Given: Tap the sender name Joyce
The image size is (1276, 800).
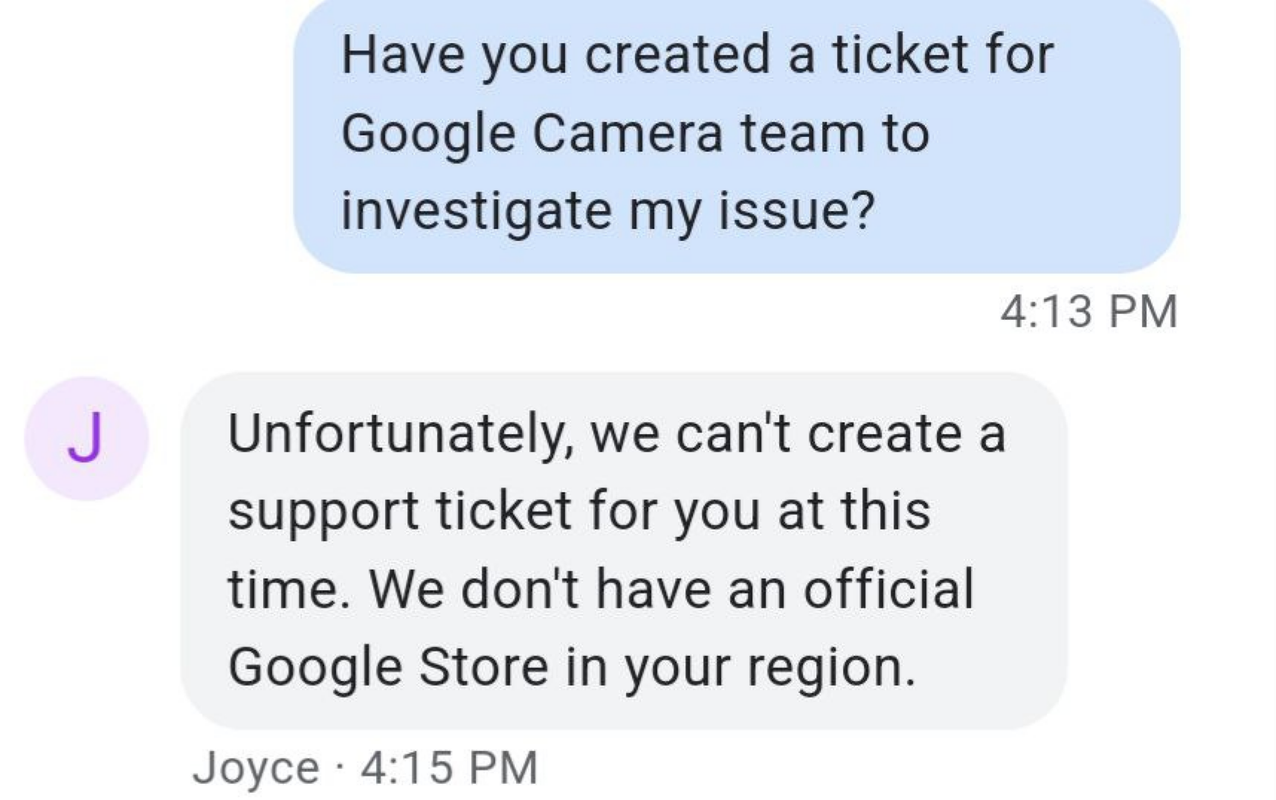Looking at the screenshot, I should coord(255,768).
